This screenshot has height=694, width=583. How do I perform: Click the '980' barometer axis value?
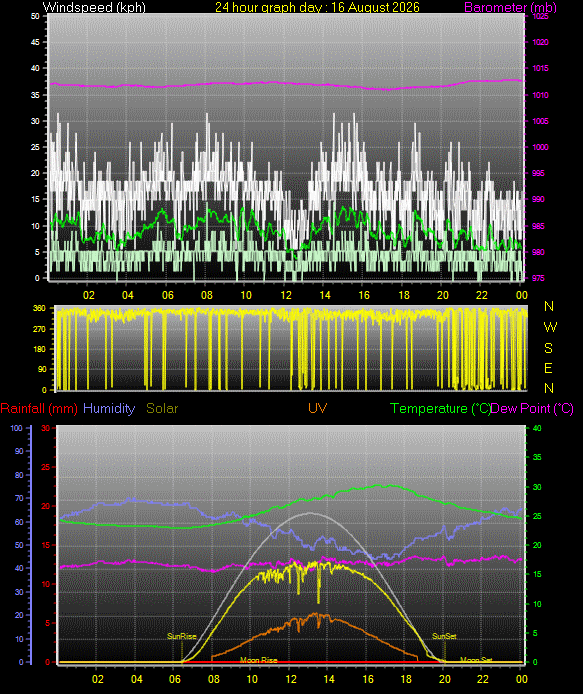click(x=538, y=252)
